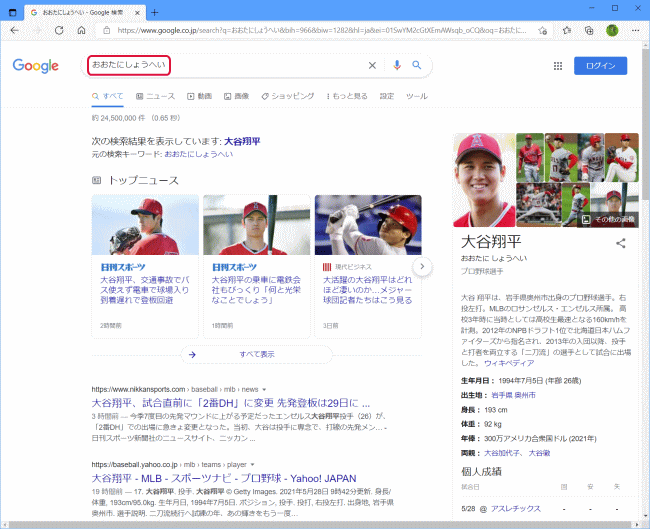This screenshot has width=650, height=529.
Task: Add this page to favorites star-plus icon
Action: (x=542, y=30)
